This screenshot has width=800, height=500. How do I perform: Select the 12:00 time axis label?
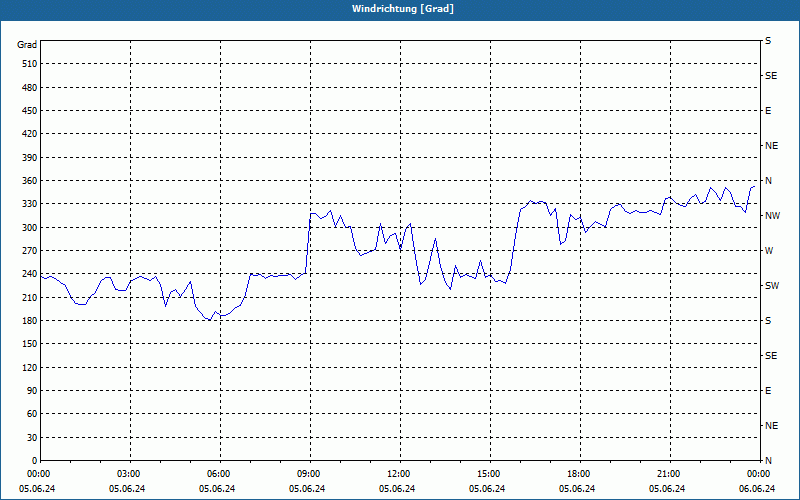399,474
